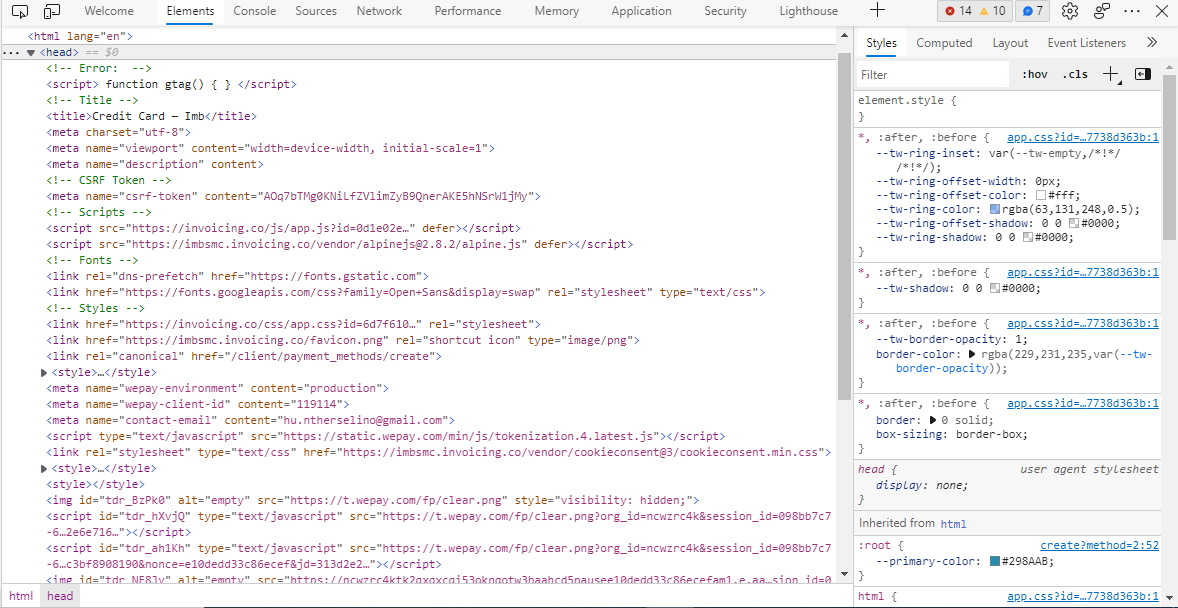1178x608 pixels.
Task: Open the Performance tab
Action: pyautogui.click(x=467, y=11)
